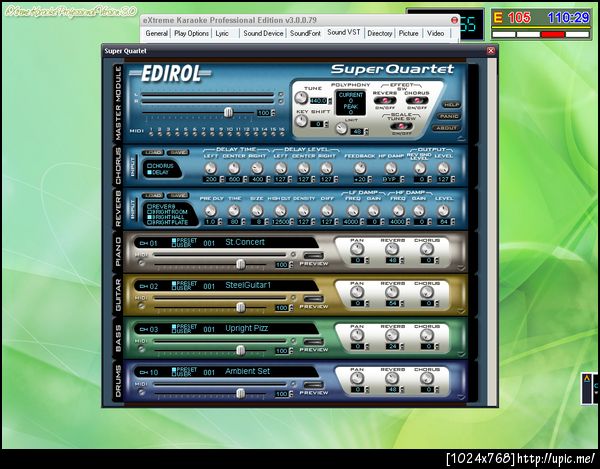Image resolution: width=600 pixels, height=469 pixels.
Task: Click Chorus Delay Time Center knob
Action: tap(234, 168)
